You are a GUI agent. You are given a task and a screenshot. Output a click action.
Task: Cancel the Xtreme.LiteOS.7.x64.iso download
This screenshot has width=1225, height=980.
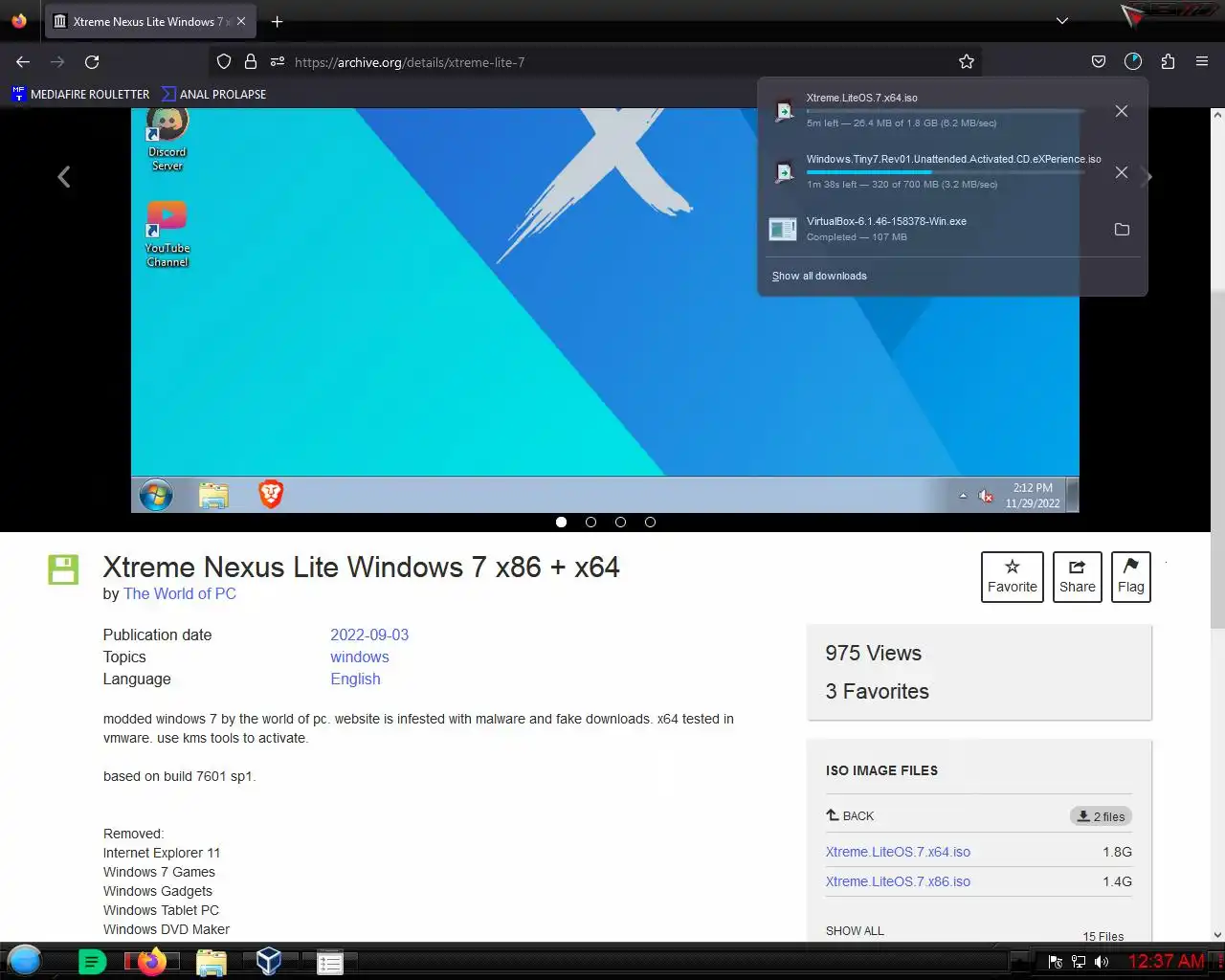click(x=1122, y=111)
